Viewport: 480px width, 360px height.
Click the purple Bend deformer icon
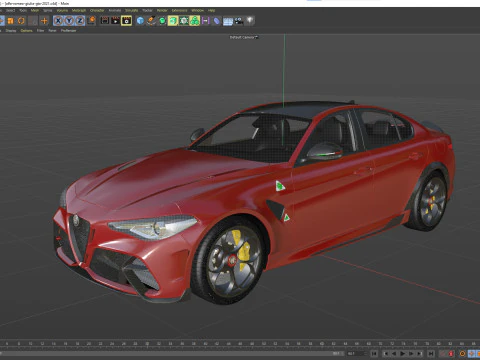coord(217,21)
